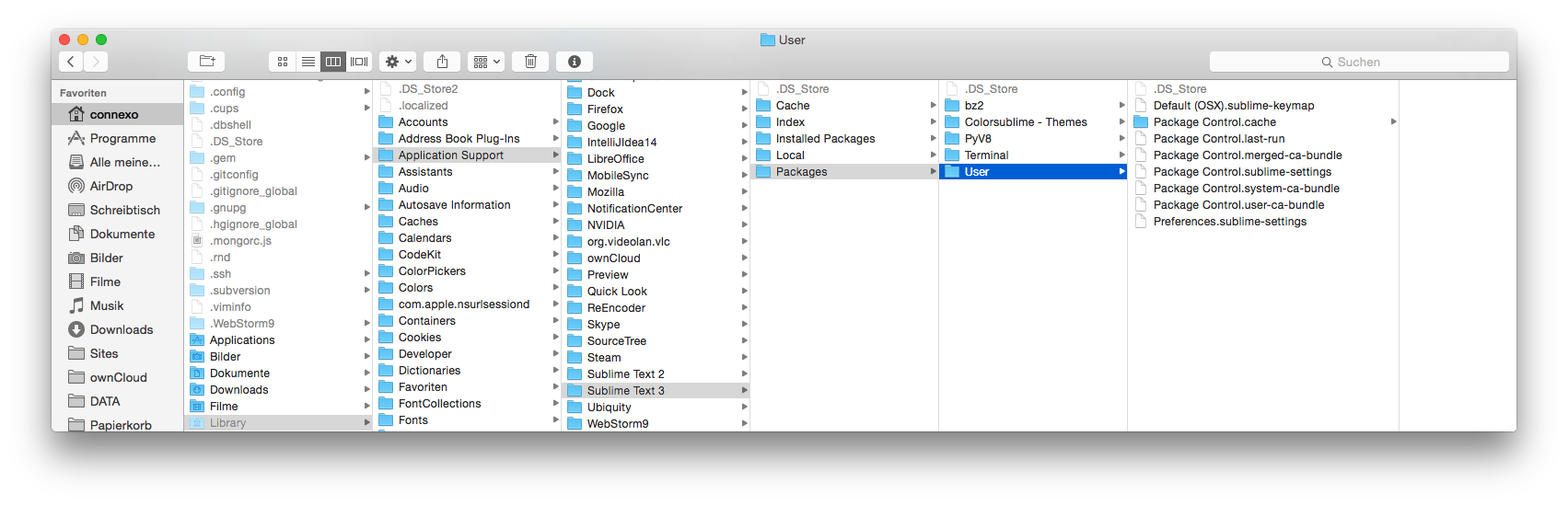Click the Suchen search field

click(1359, 62)
